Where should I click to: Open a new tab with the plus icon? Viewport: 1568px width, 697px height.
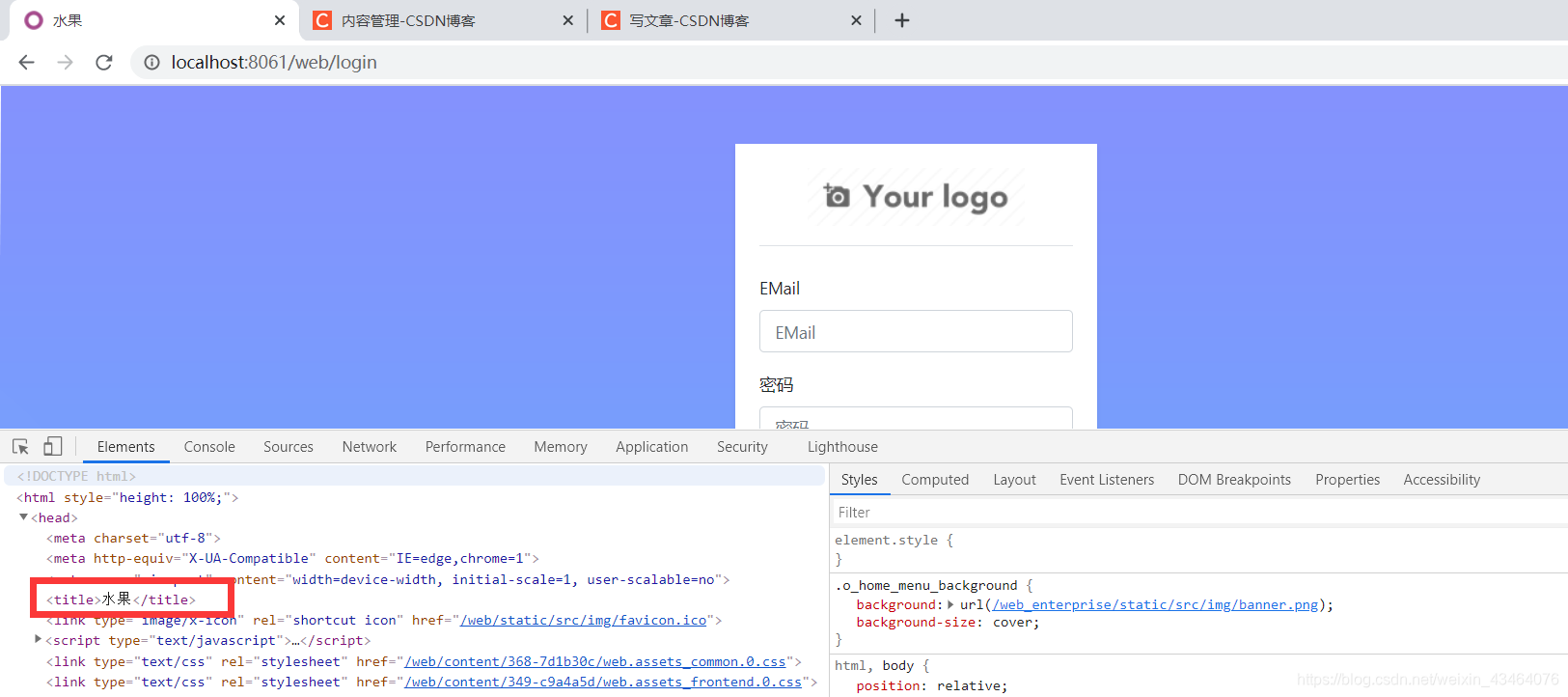point(902,20)
